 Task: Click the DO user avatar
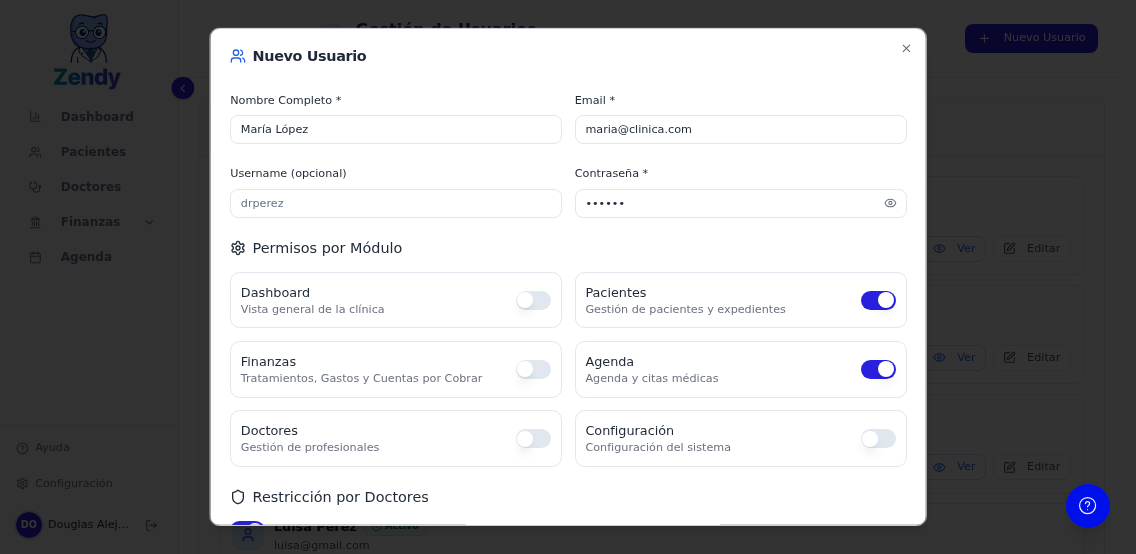point(29,525)
